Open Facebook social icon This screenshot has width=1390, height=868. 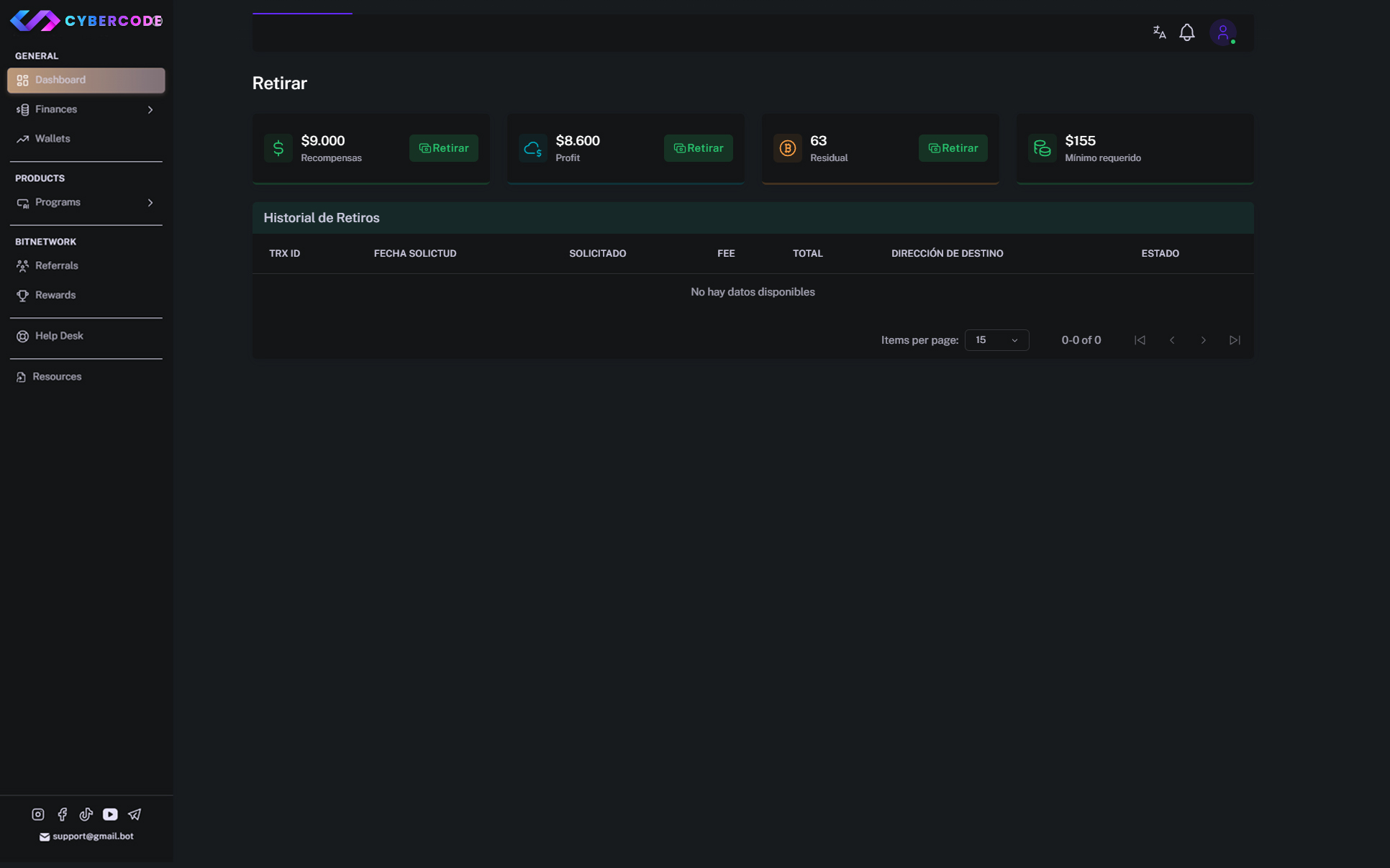[62, 814]
